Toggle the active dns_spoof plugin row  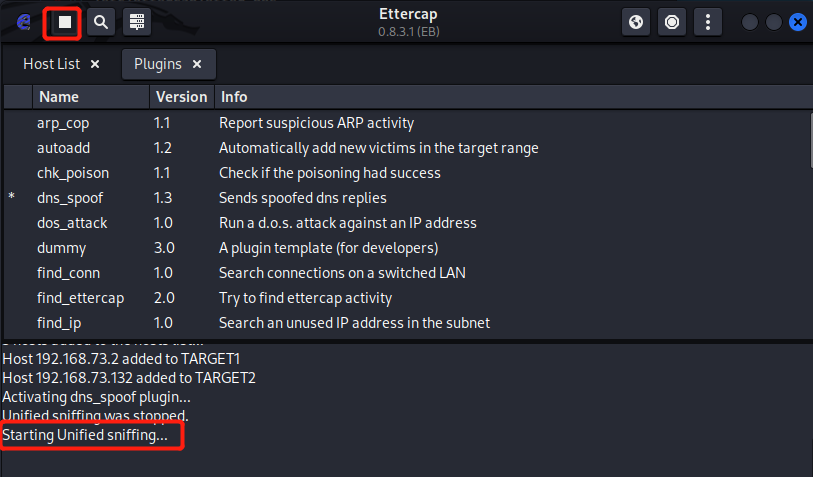click(70, 198)
